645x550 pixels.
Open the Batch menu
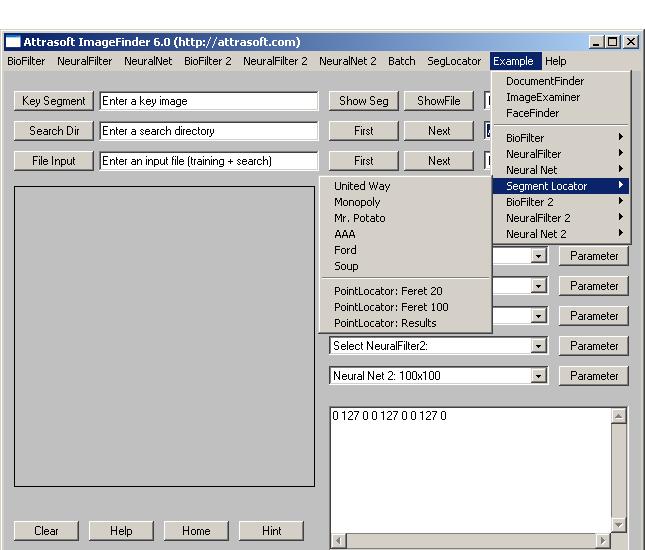click(x=401, y=61)
